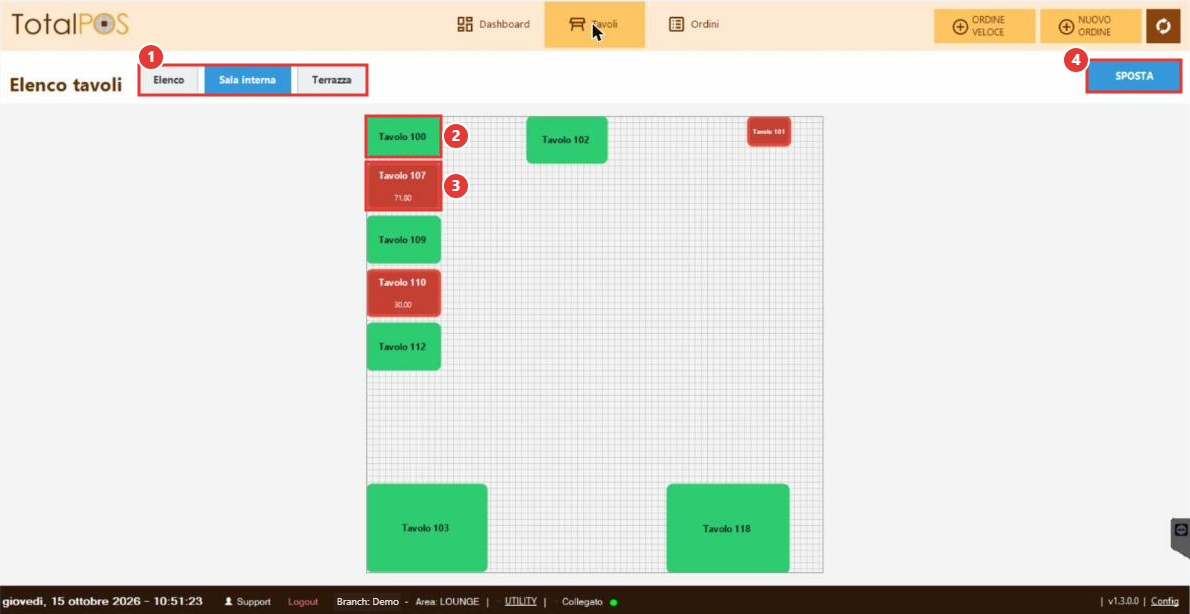1190x614 pixels.
Task: Select Tavolo 100
Action: pos(403,137)
